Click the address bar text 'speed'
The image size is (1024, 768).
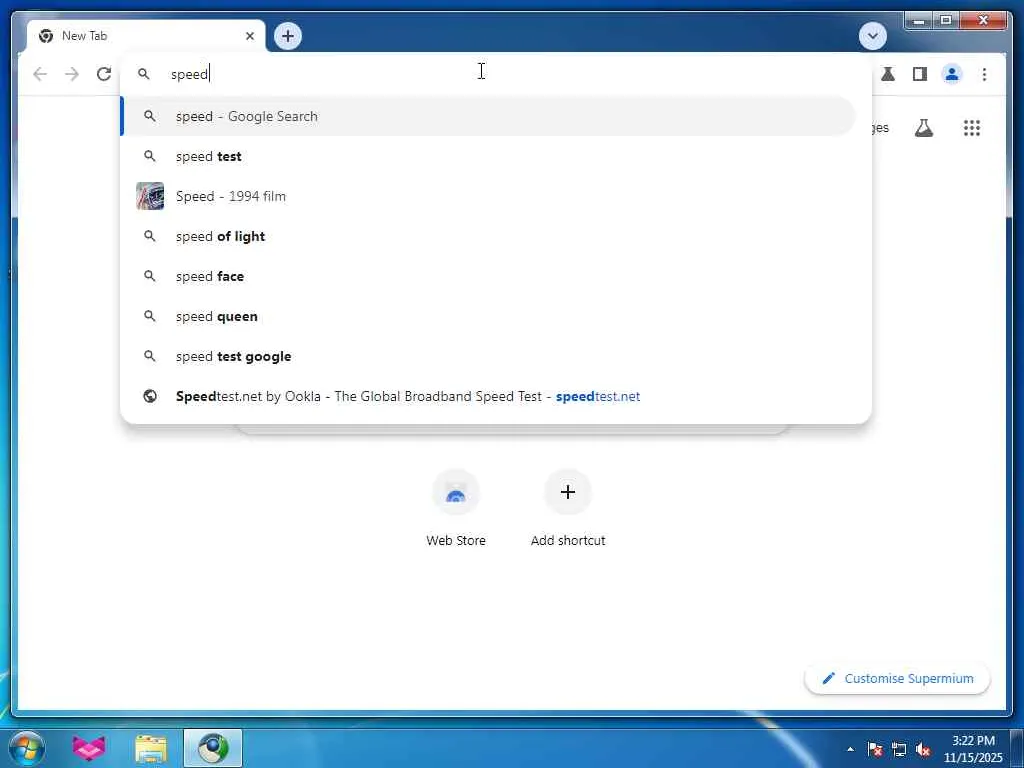[189, 74]
